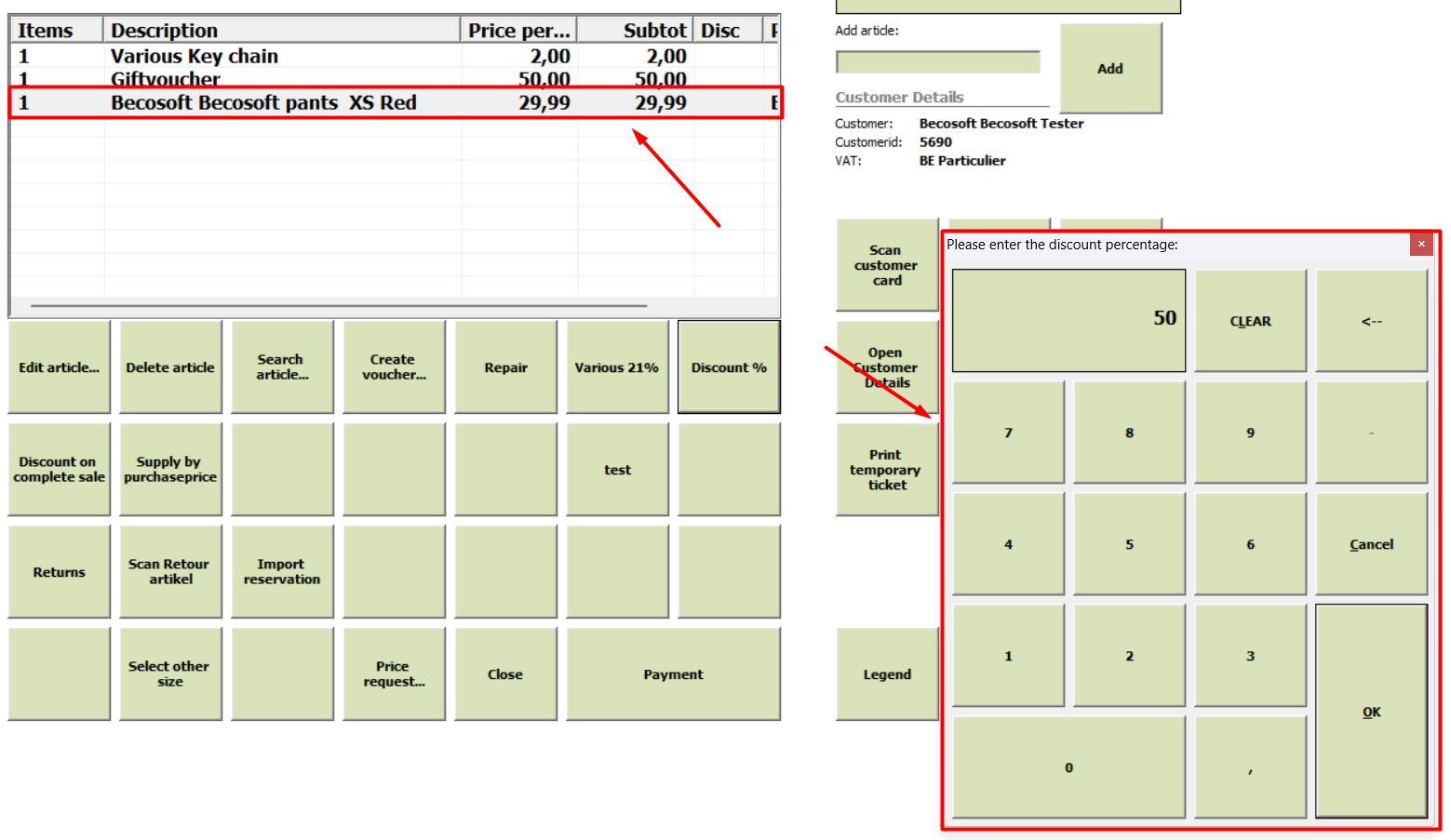Click Delete article
Screen dimensions: 1451x840
[x=170, y=367]
